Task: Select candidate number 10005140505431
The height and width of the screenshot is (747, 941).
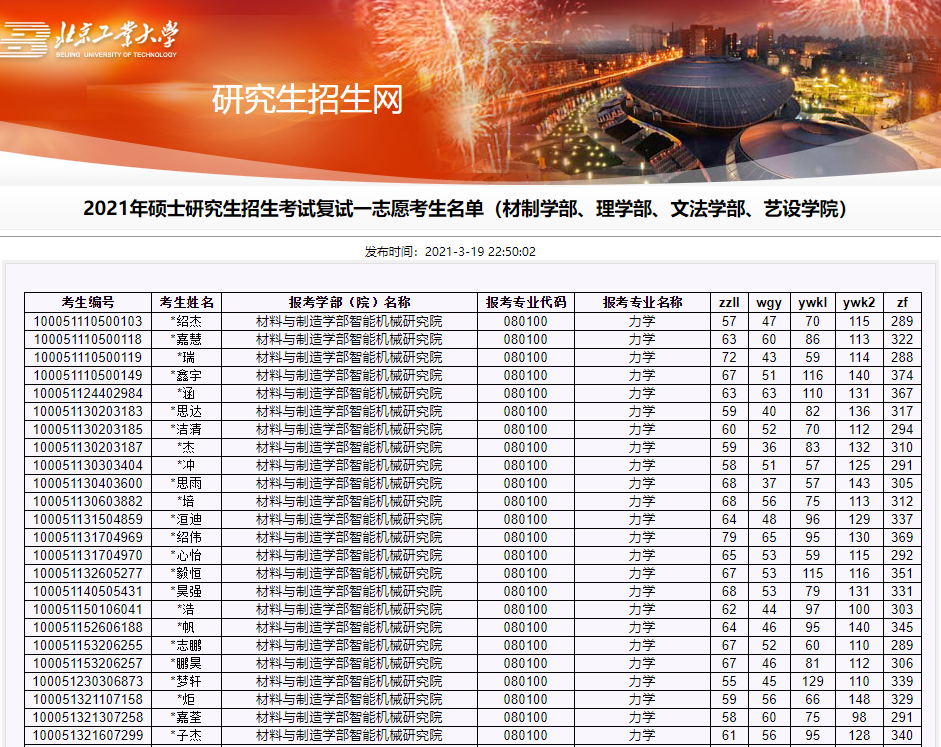Action: [88, 592]
